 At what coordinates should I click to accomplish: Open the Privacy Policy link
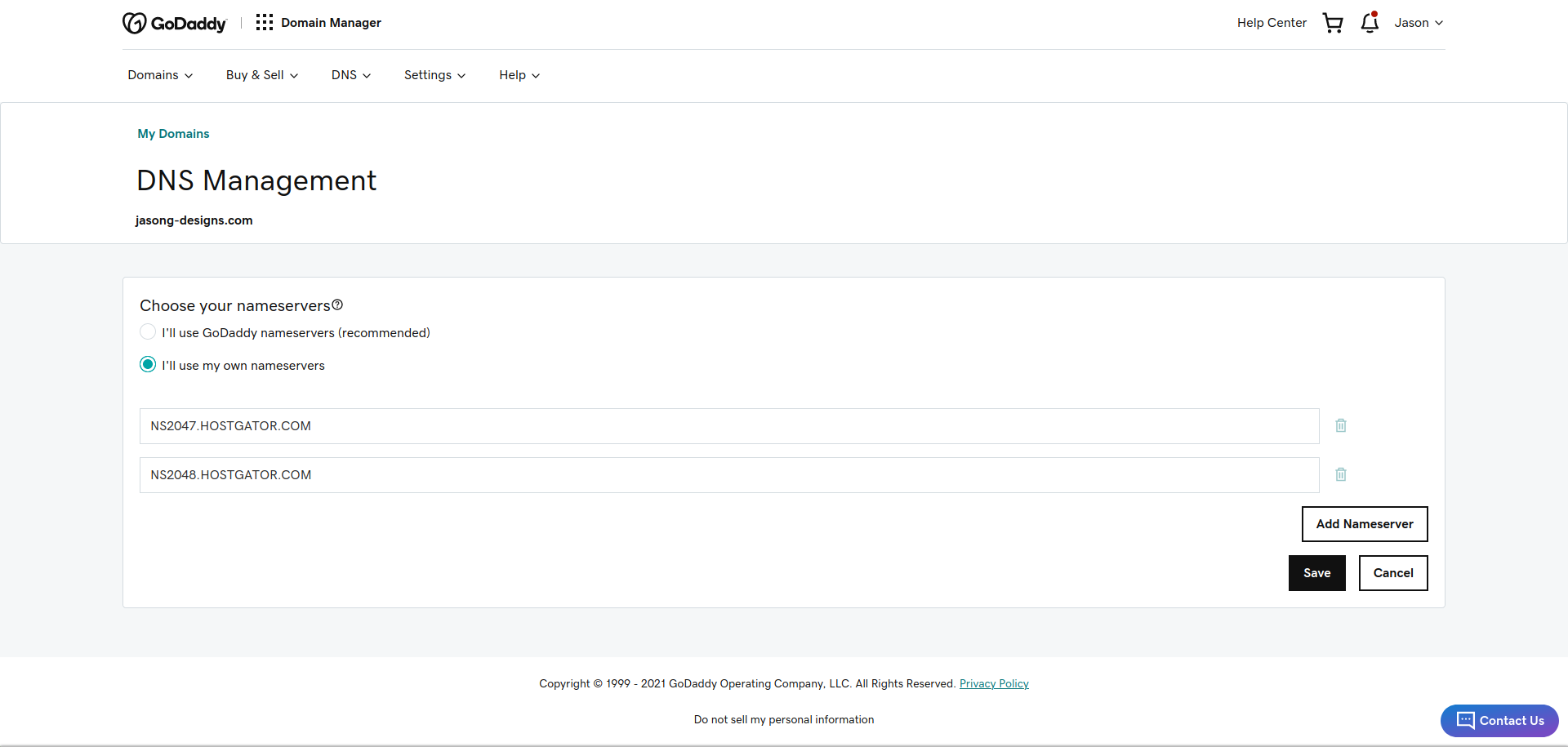pos(994,684)
